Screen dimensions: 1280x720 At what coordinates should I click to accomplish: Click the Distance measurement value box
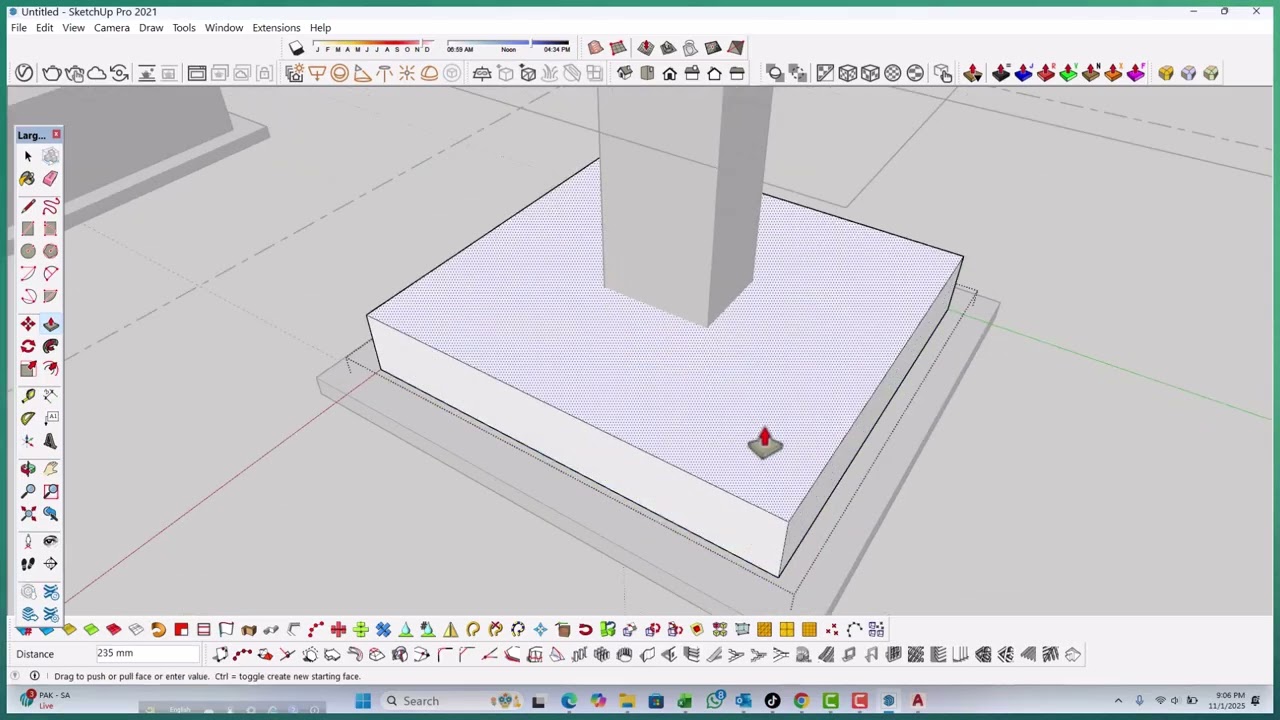148,654
